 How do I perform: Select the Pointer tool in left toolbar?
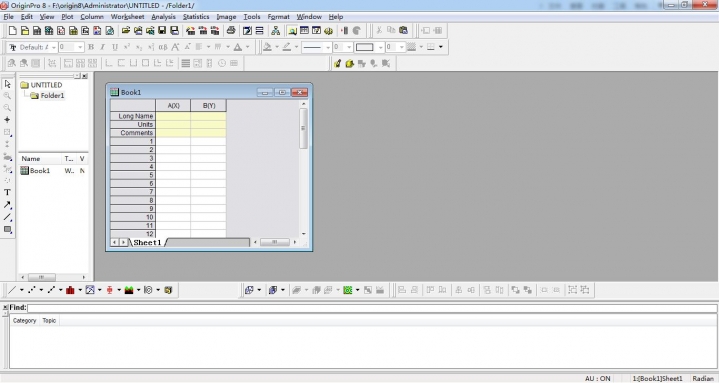[7, 84]
